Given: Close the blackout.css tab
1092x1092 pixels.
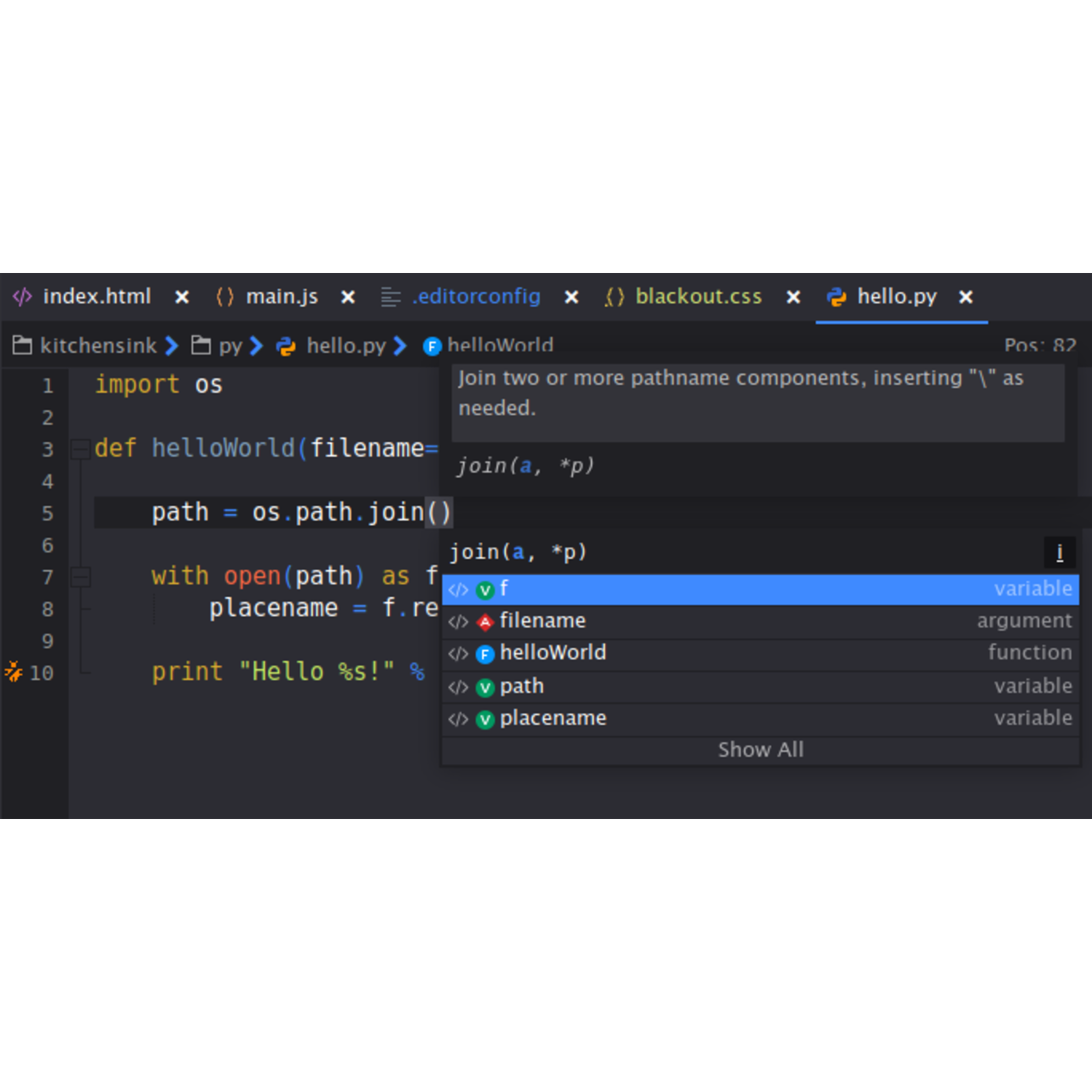Looking at the screenshot, I should (x=793, y=297).
